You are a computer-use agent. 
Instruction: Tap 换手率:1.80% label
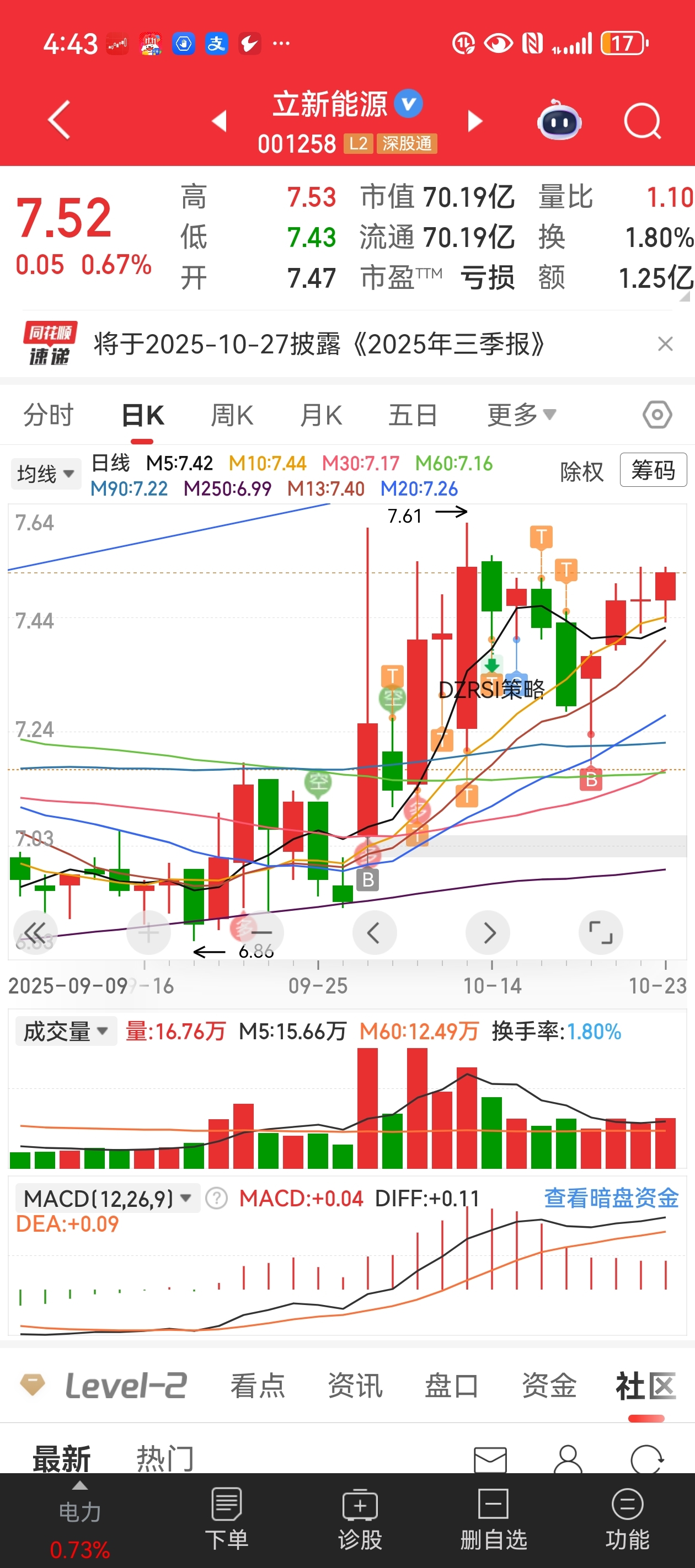556,1031
